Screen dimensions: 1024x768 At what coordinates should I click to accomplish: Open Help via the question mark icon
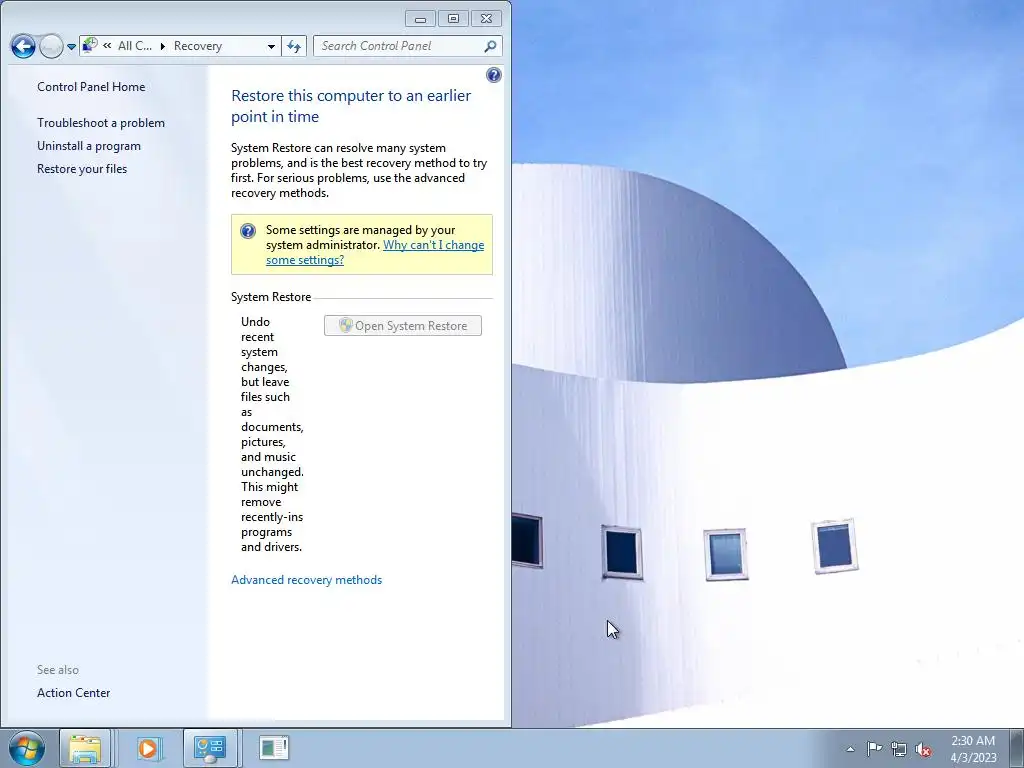coord(494,75)
